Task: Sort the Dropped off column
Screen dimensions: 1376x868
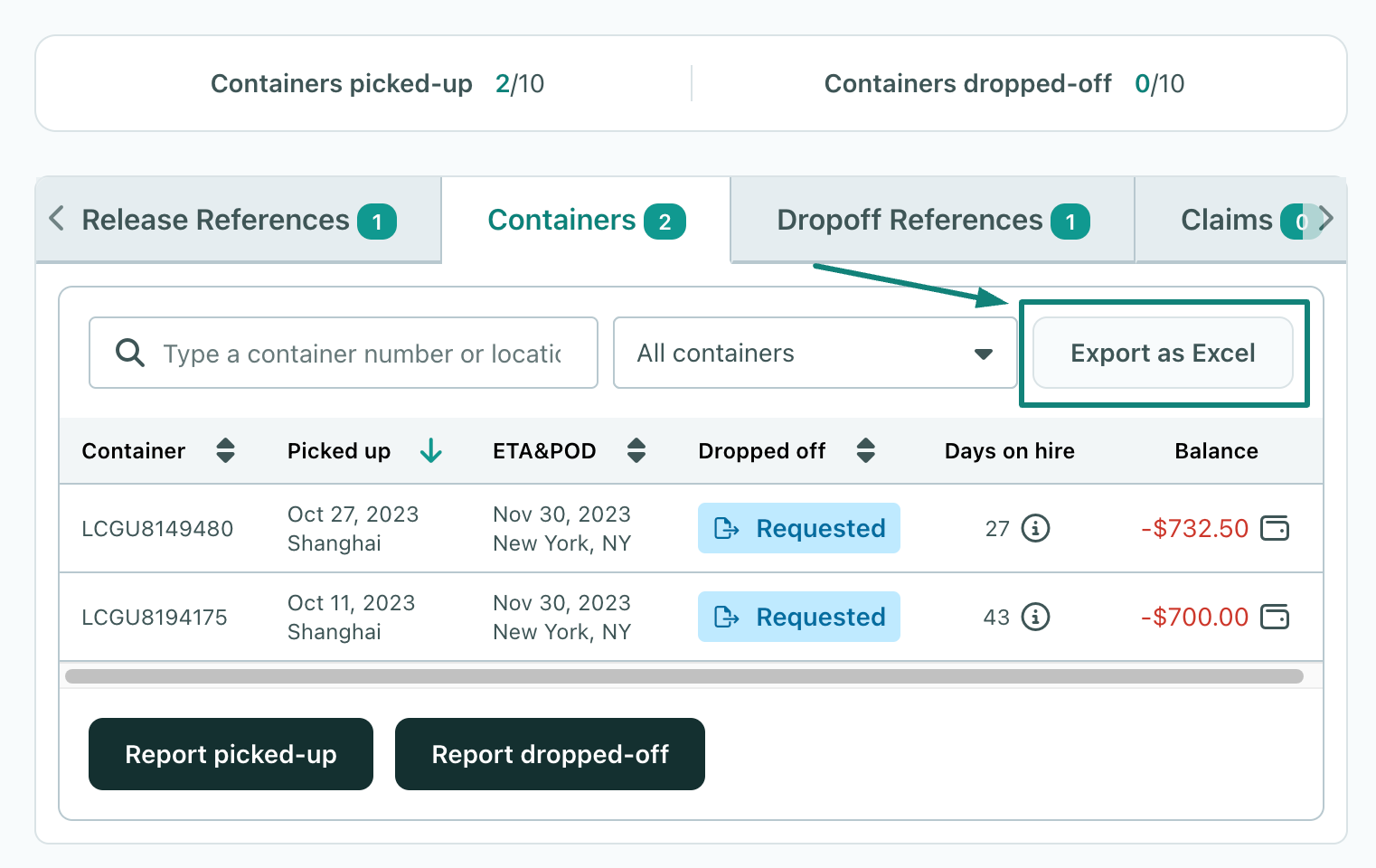Action: 866,450
